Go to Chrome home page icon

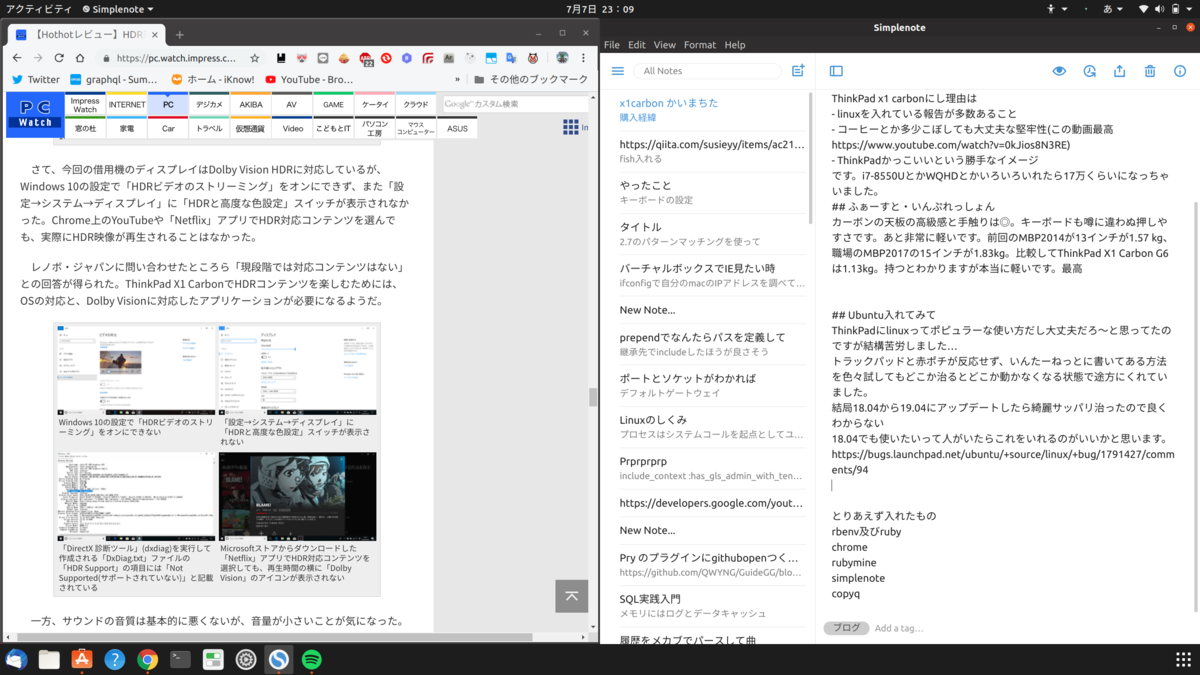coord(81,58)
